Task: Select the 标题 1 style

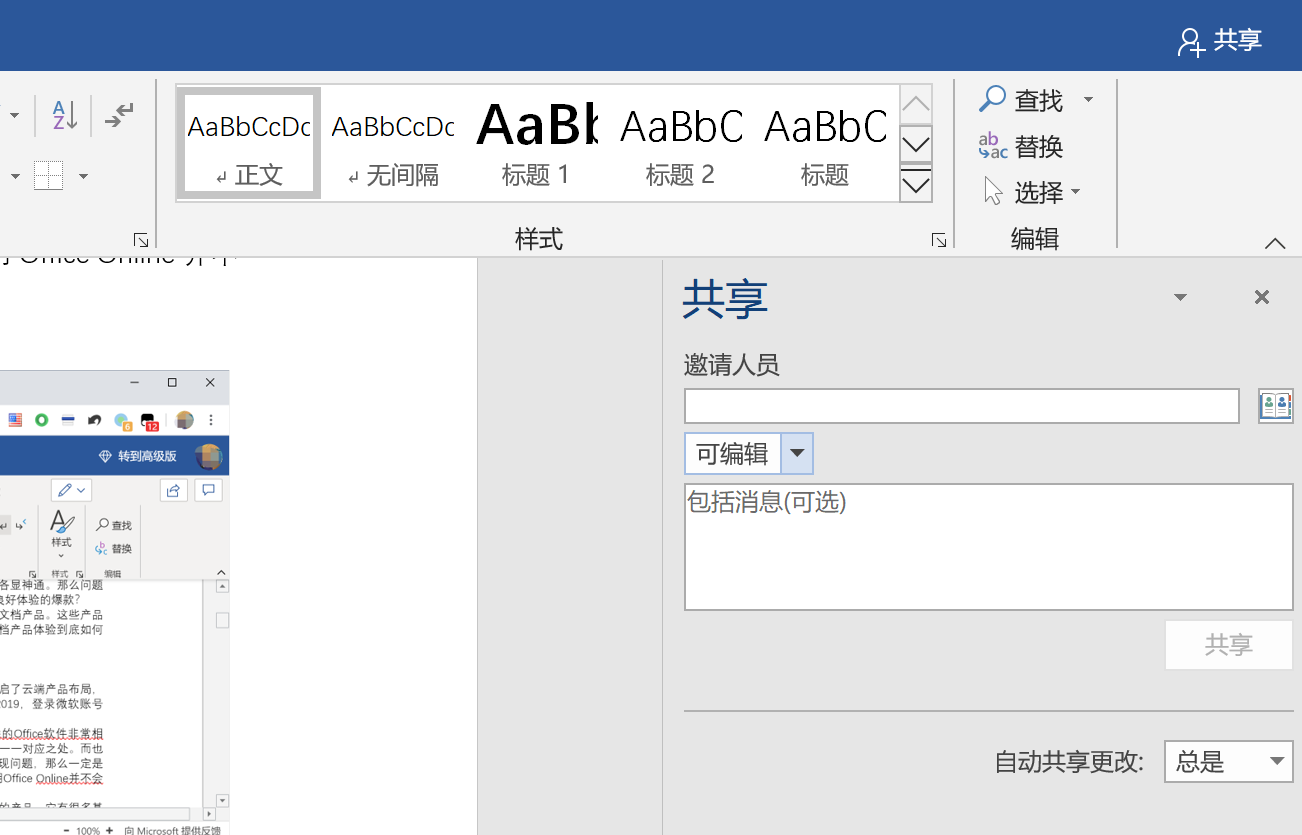Action: pyautogui.click(x=535, y=143)
